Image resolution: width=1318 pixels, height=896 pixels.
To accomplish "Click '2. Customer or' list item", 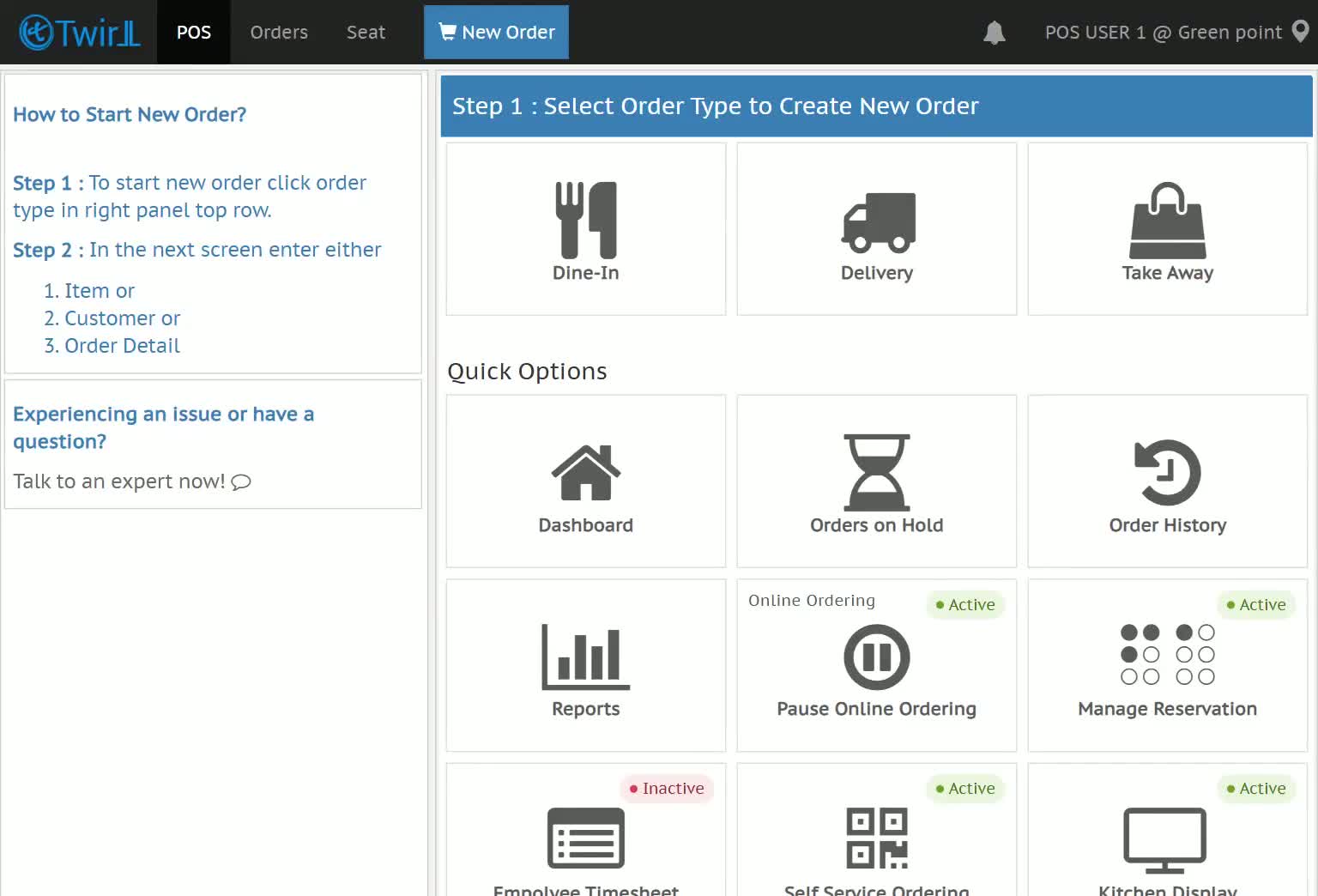I will pyautogui.click(x=112, y=318).
